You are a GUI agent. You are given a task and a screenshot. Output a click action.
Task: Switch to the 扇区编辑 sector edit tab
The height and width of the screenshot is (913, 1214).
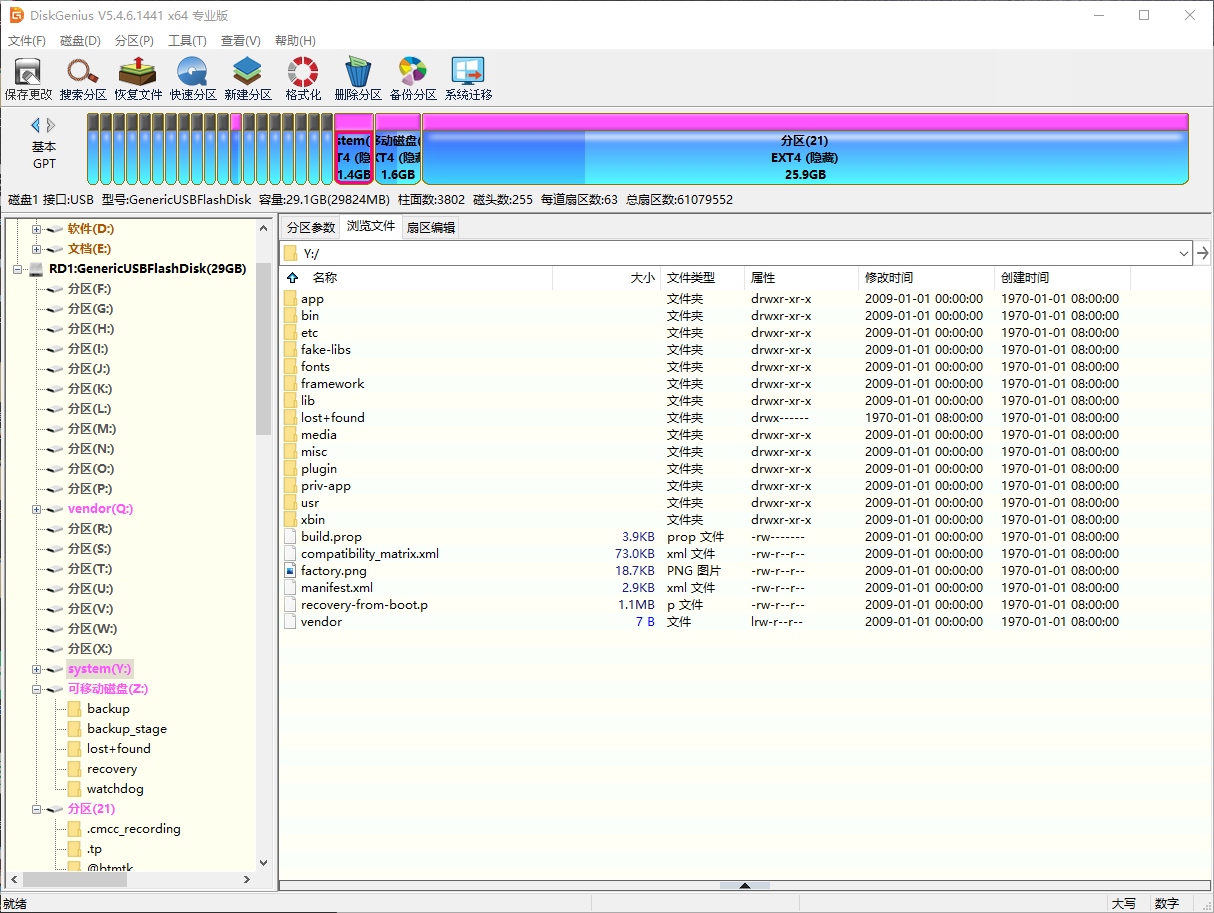[431, 226]
